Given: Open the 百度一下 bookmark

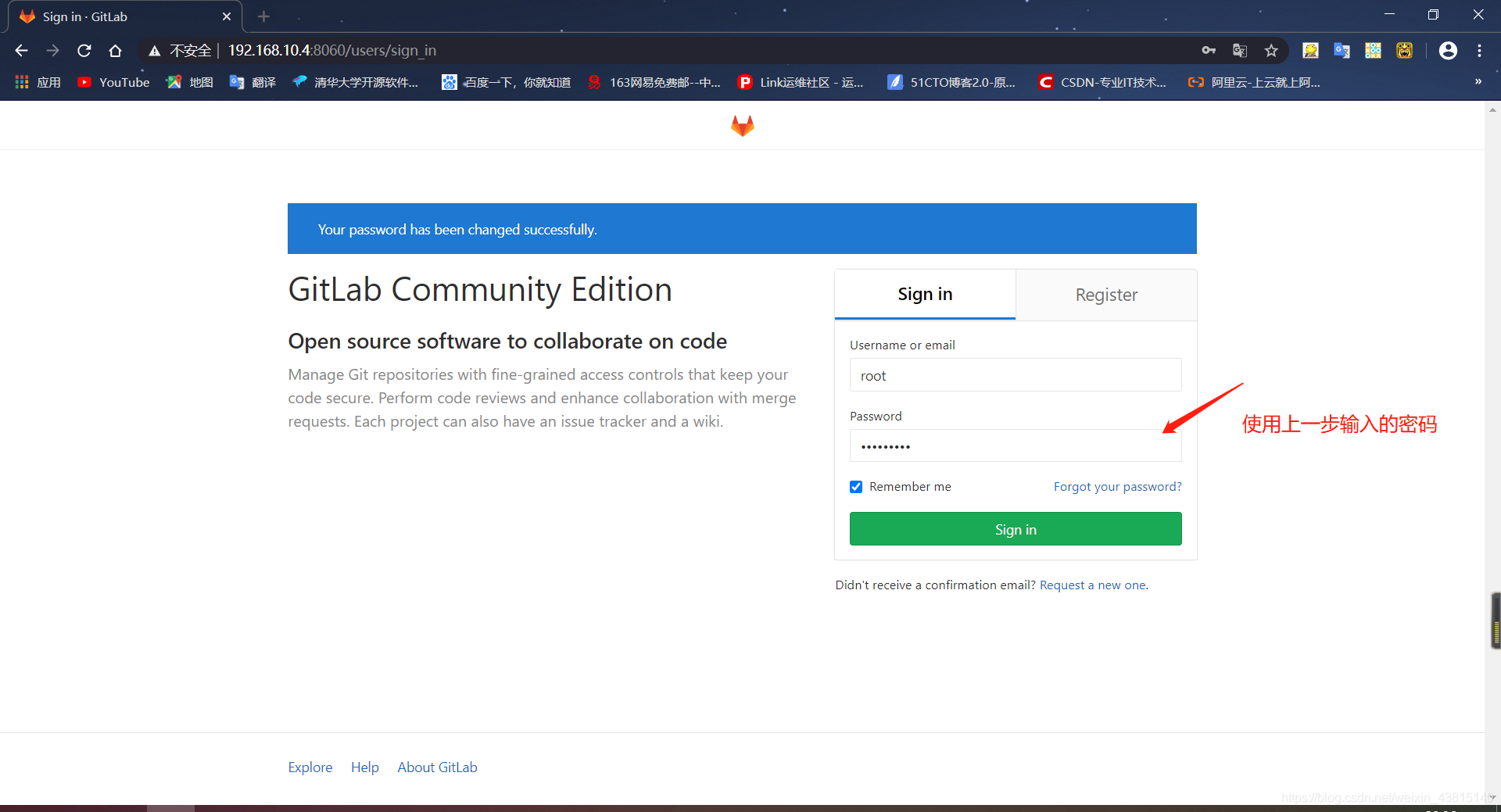Looking at the screenshot, I should click(507, 82).
